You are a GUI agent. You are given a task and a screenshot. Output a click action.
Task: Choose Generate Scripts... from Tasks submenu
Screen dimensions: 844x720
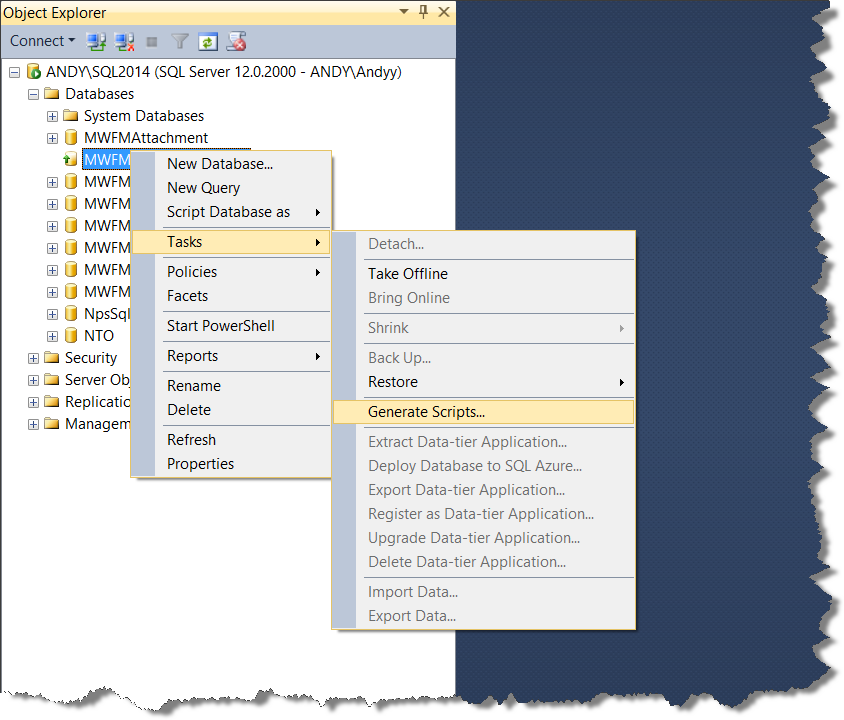(x=426, y=412)
